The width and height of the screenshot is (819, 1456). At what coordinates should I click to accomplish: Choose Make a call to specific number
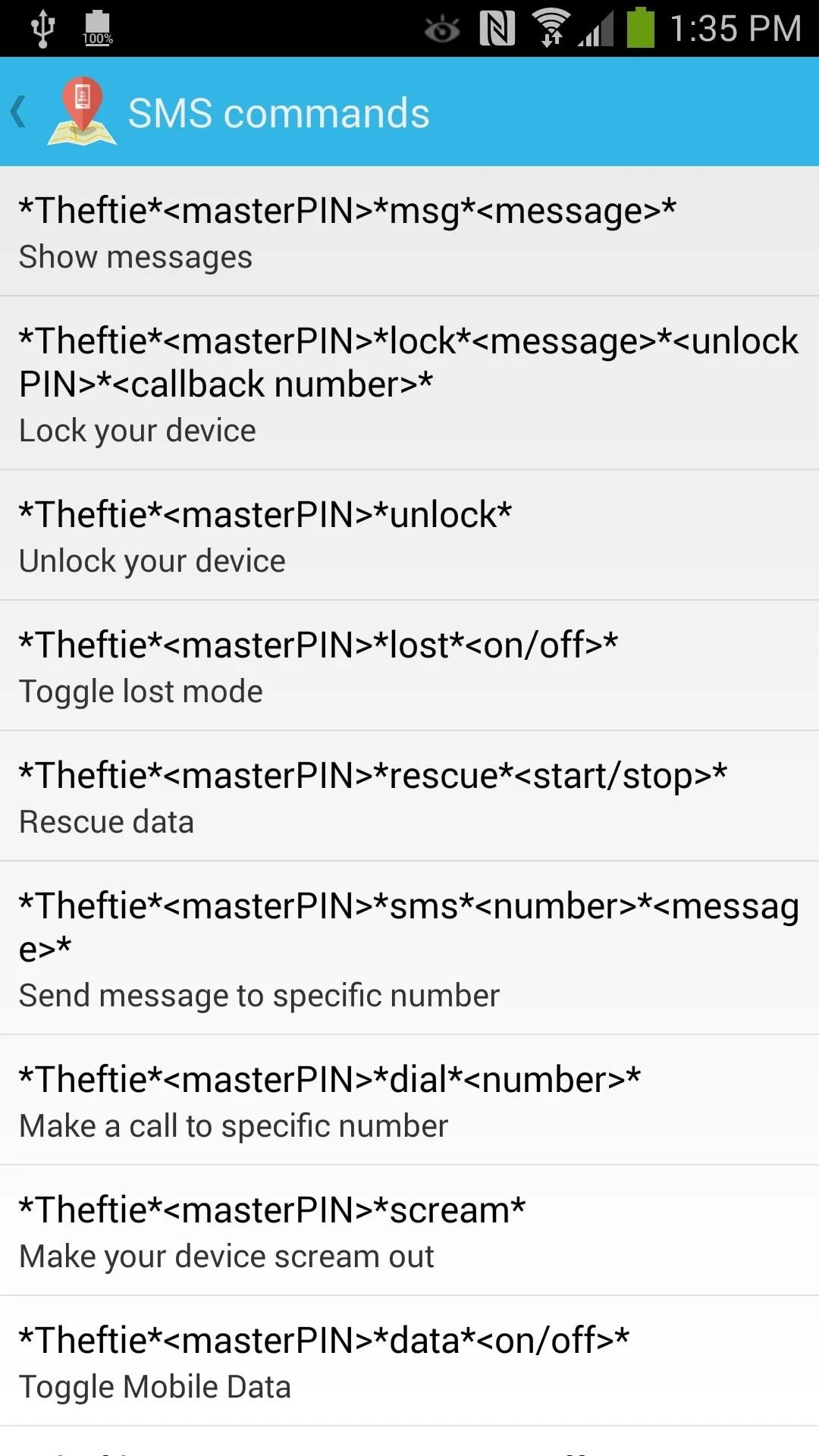[409, 1100]
